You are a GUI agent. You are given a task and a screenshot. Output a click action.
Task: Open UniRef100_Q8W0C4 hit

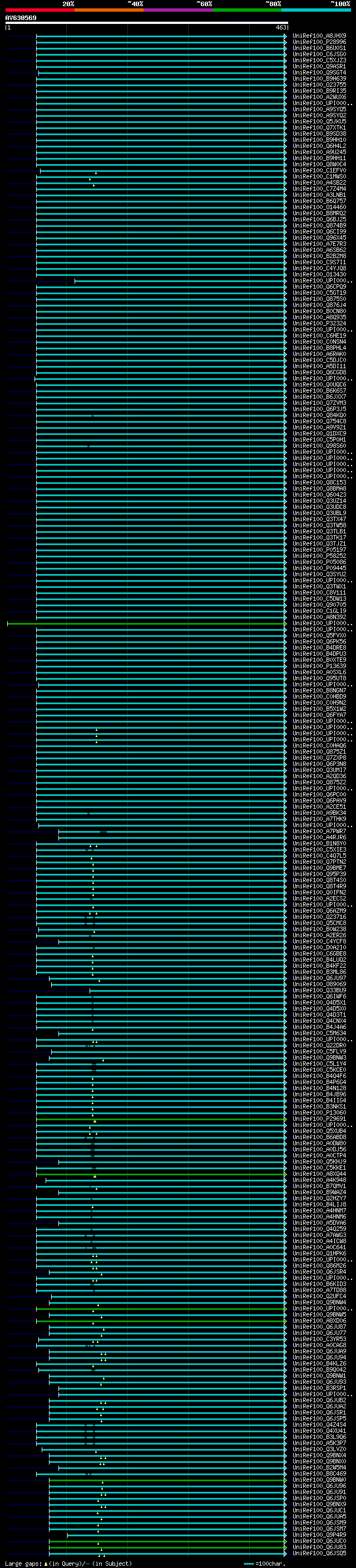click(x=319, y=164)
